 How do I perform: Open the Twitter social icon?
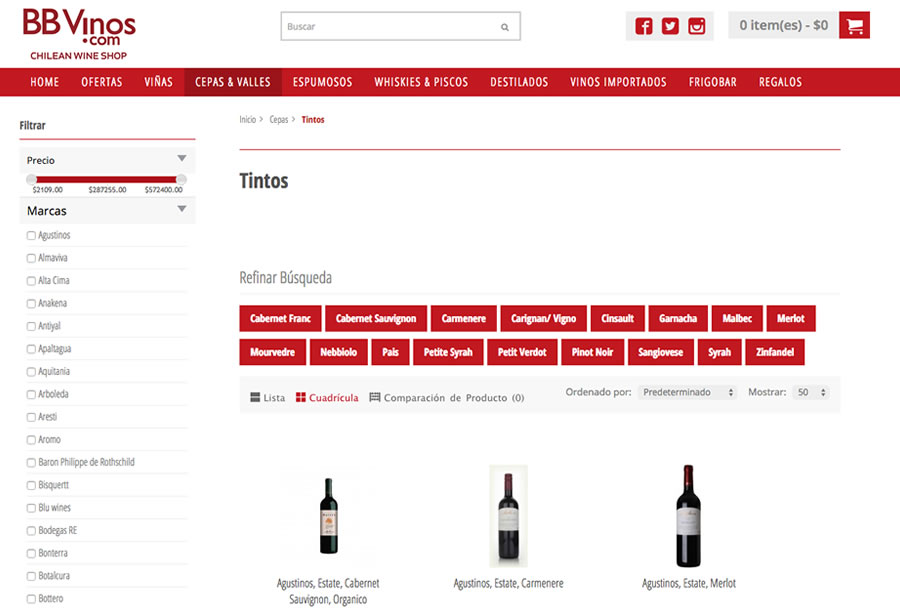pyautogui.click(x=670, y=26)
